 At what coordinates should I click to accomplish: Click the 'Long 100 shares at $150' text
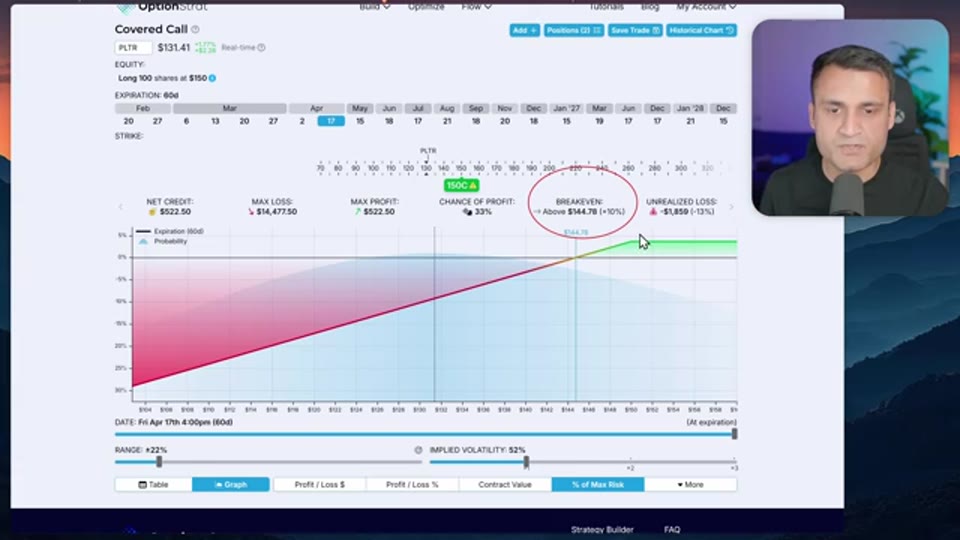[x=162, y=78]
